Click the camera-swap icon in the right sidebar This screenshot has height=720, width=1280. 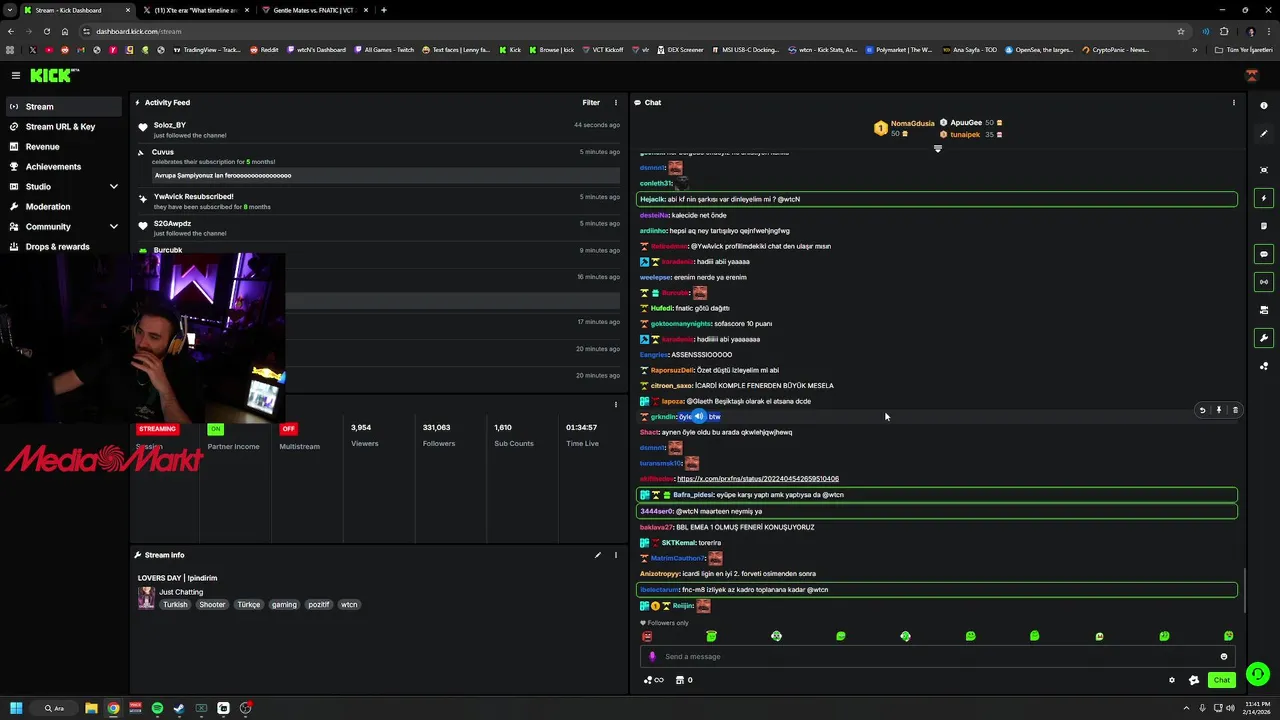pos(1264,310)
